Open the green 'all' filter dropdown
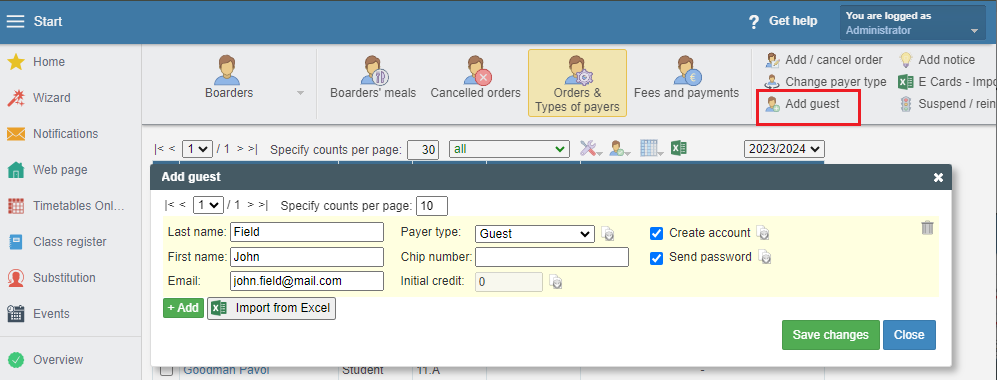The image size is (997, 380). pyautogui.click(x=509, y=149)
